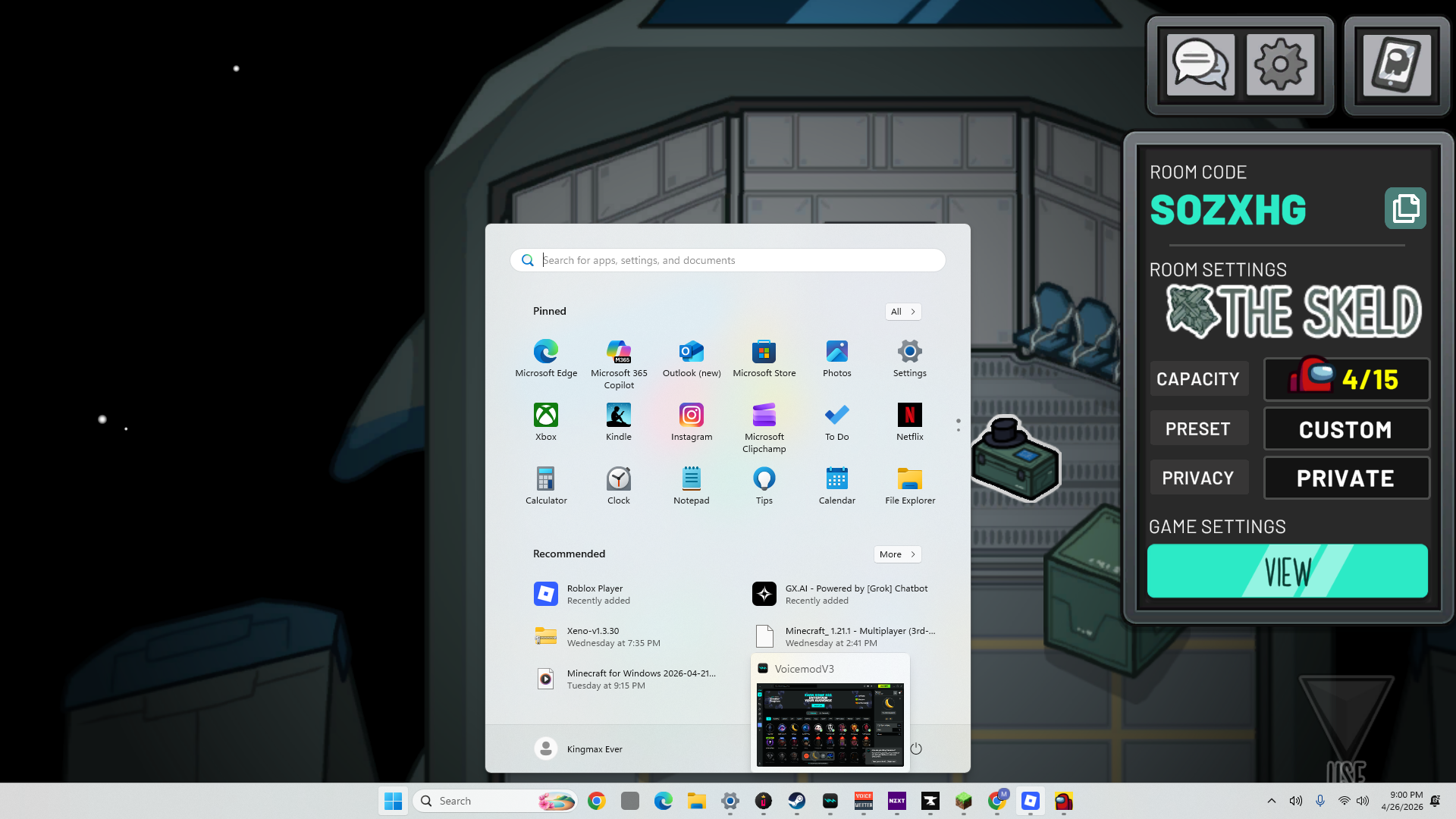Open the Wi-Fi network tray icon
Image resolution: width=1456 pixels, height=819 pixels.
tap(1344, 801)
